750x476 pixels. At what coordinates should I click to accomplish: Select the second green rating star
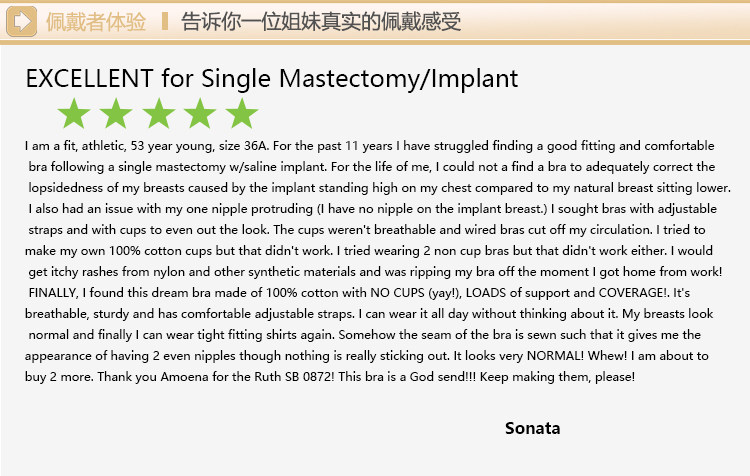click(x=116, y=114)
